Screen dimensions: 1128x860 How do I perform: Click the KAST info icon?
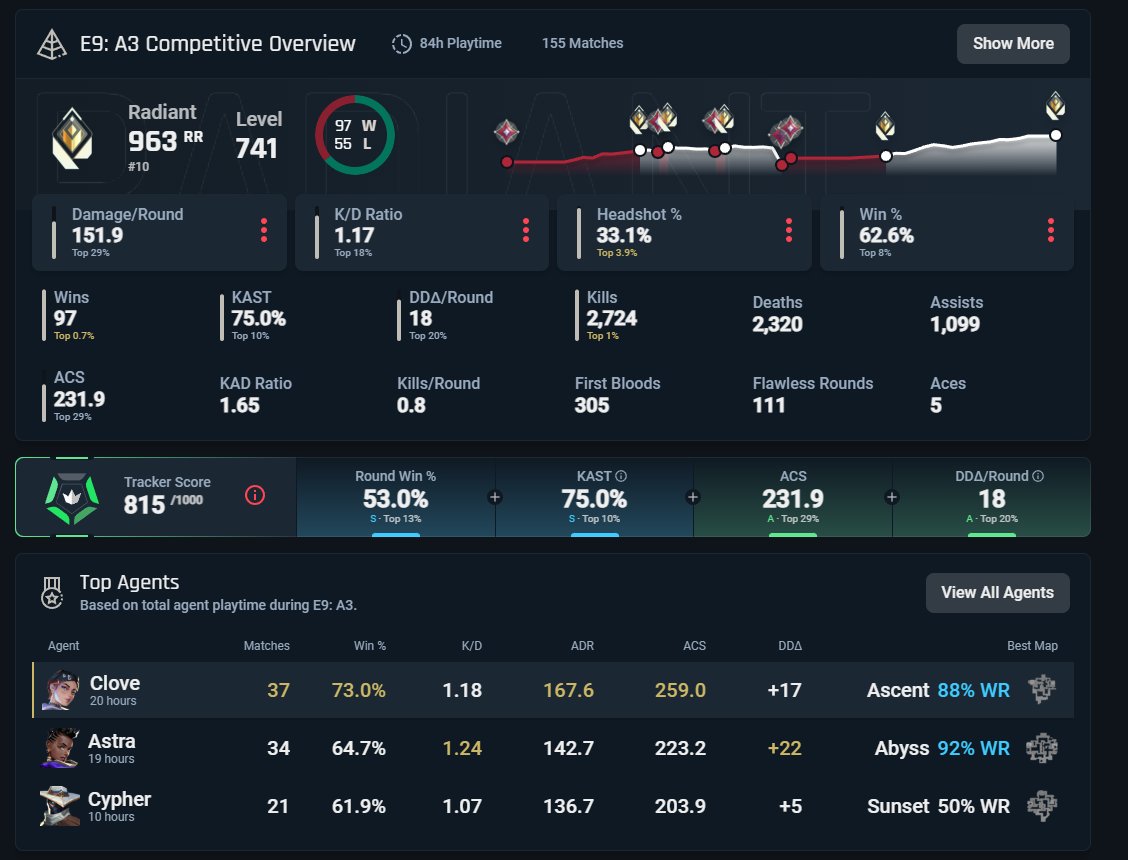(x=621, y=476)
